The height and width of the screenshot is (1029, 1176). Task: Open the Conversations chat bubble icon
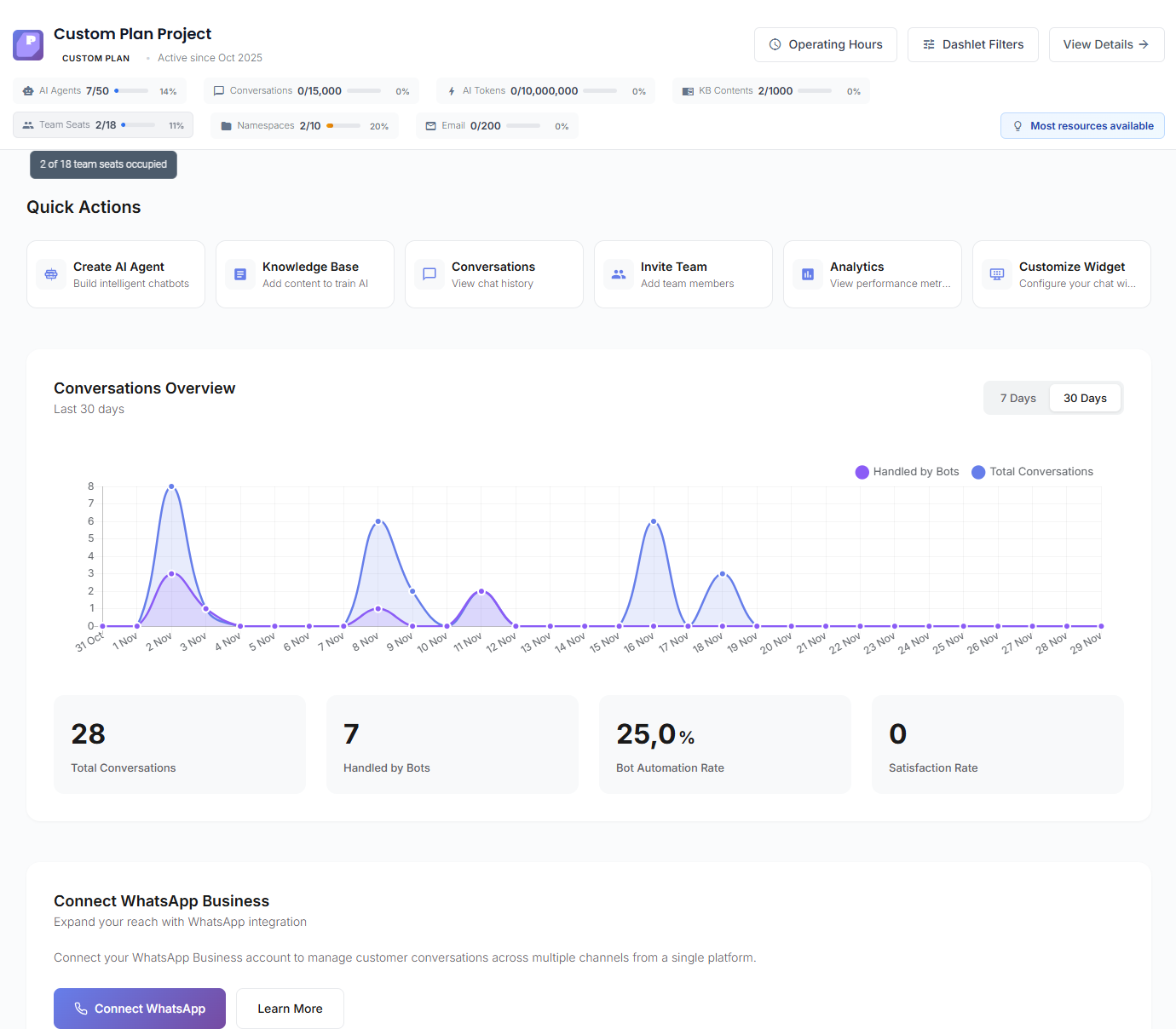(x=429, y=274)
